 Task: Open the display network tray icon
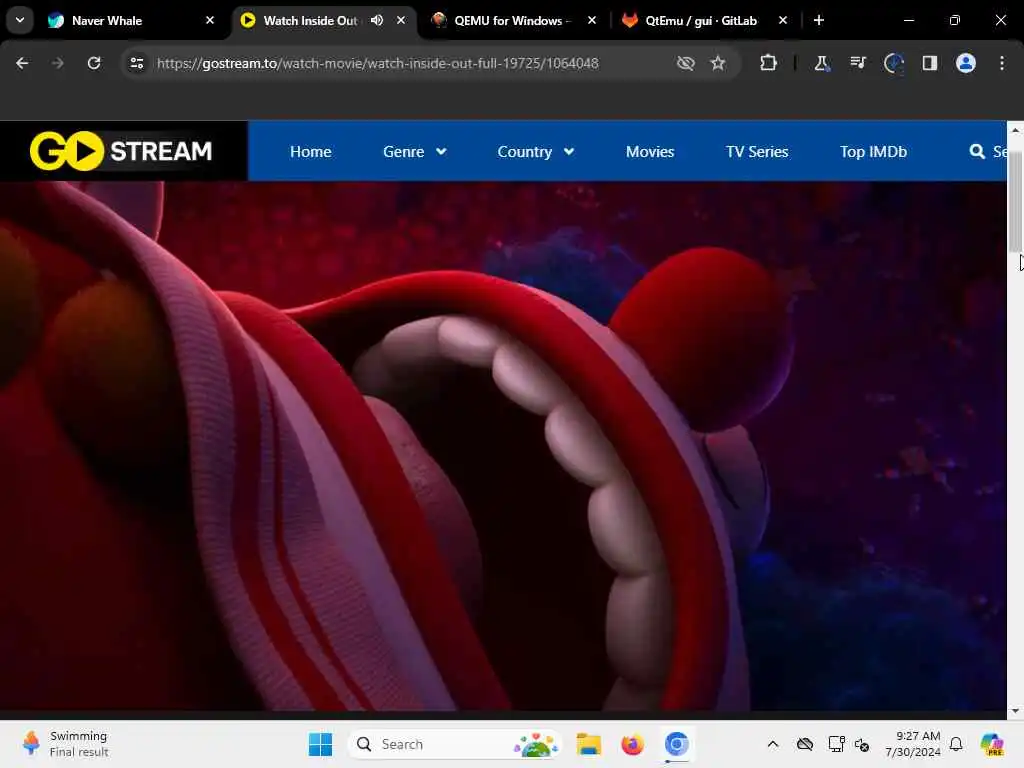pos(836,744)
